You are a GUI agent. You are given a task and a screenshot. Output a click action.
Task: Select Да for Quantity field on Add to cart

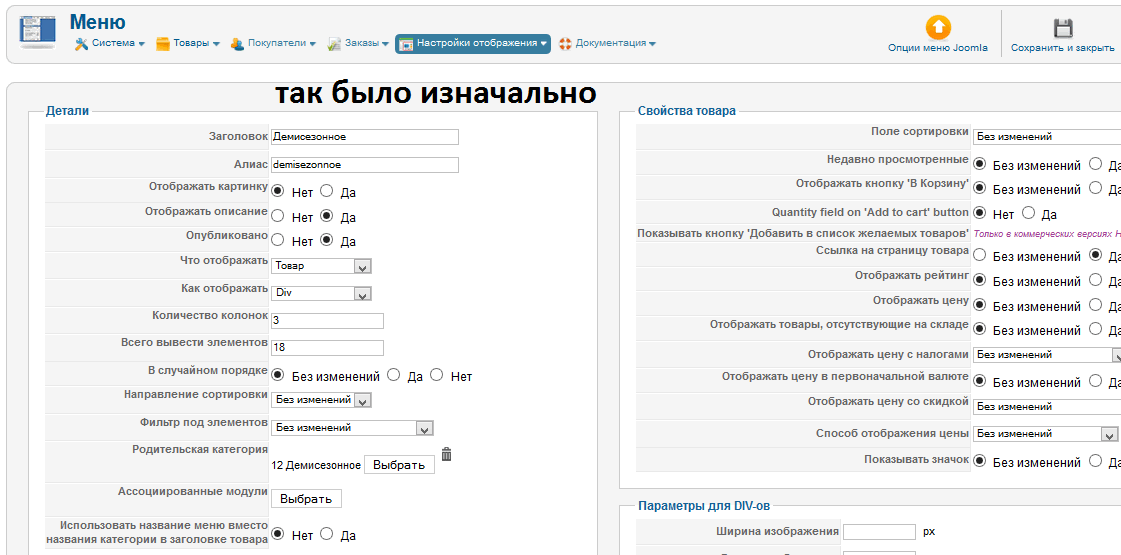(1029, 212)
